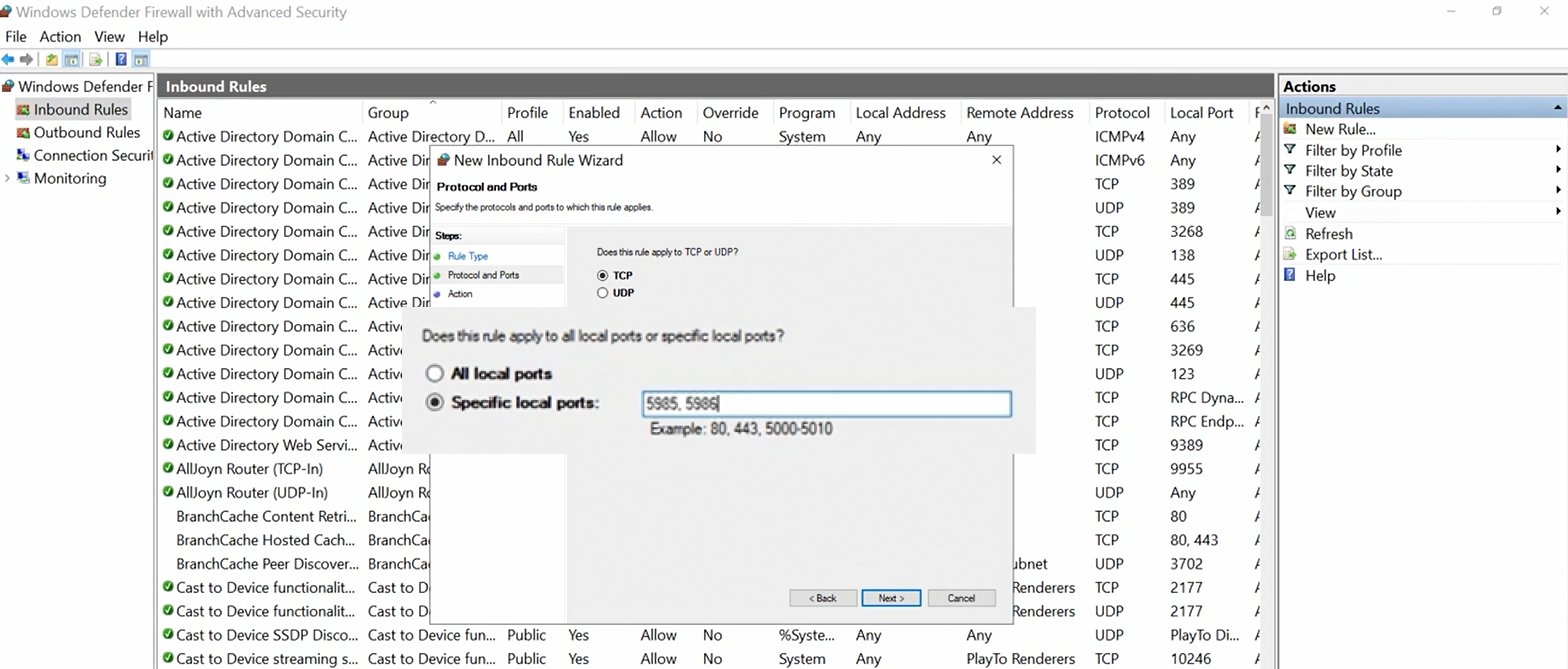Open the Filter by Profile submenu arrow
Viewport: 1568px width, 669px height.
[x=1558, y=150]
